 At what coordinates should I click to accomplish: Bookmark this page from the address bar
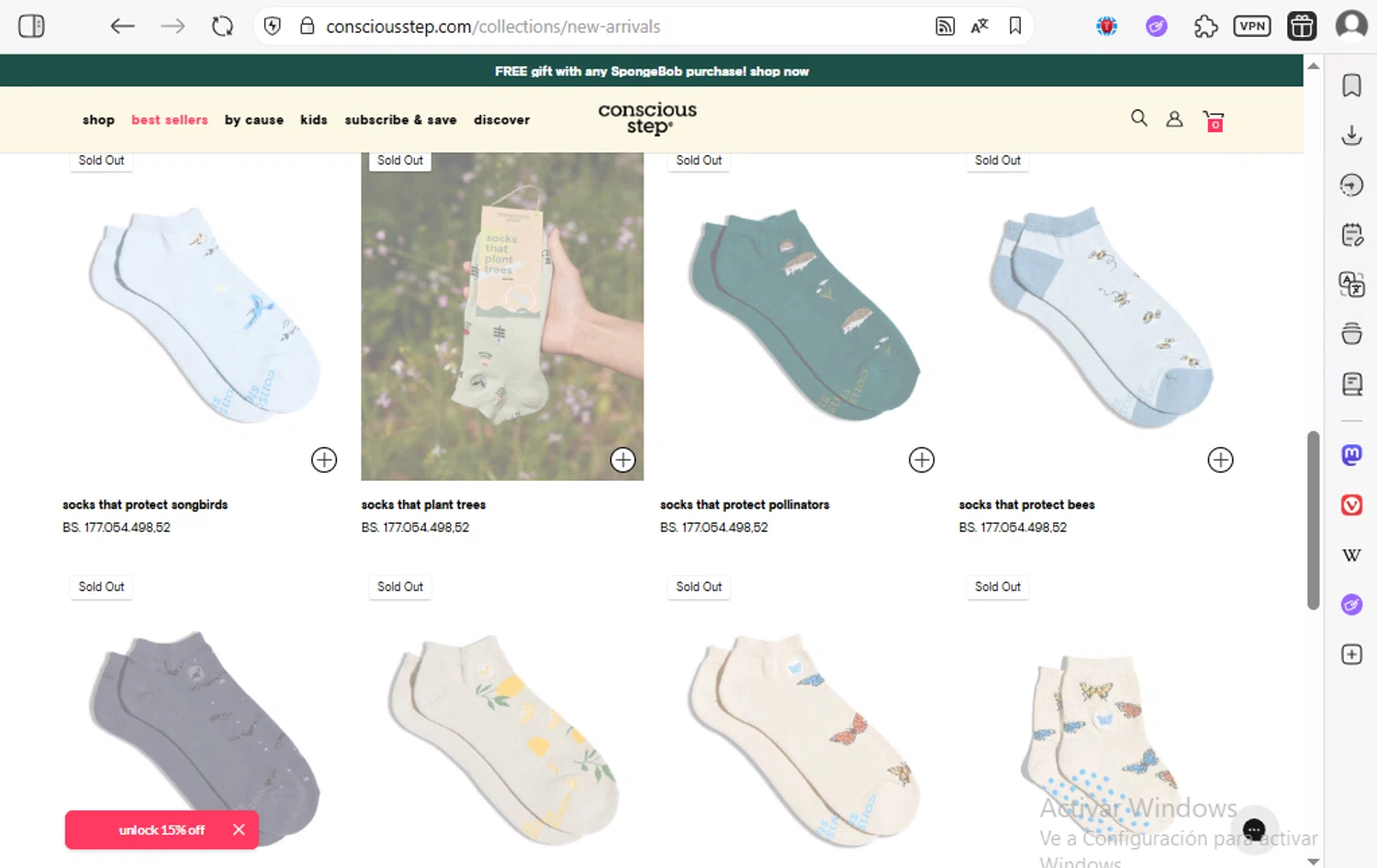1015,26
